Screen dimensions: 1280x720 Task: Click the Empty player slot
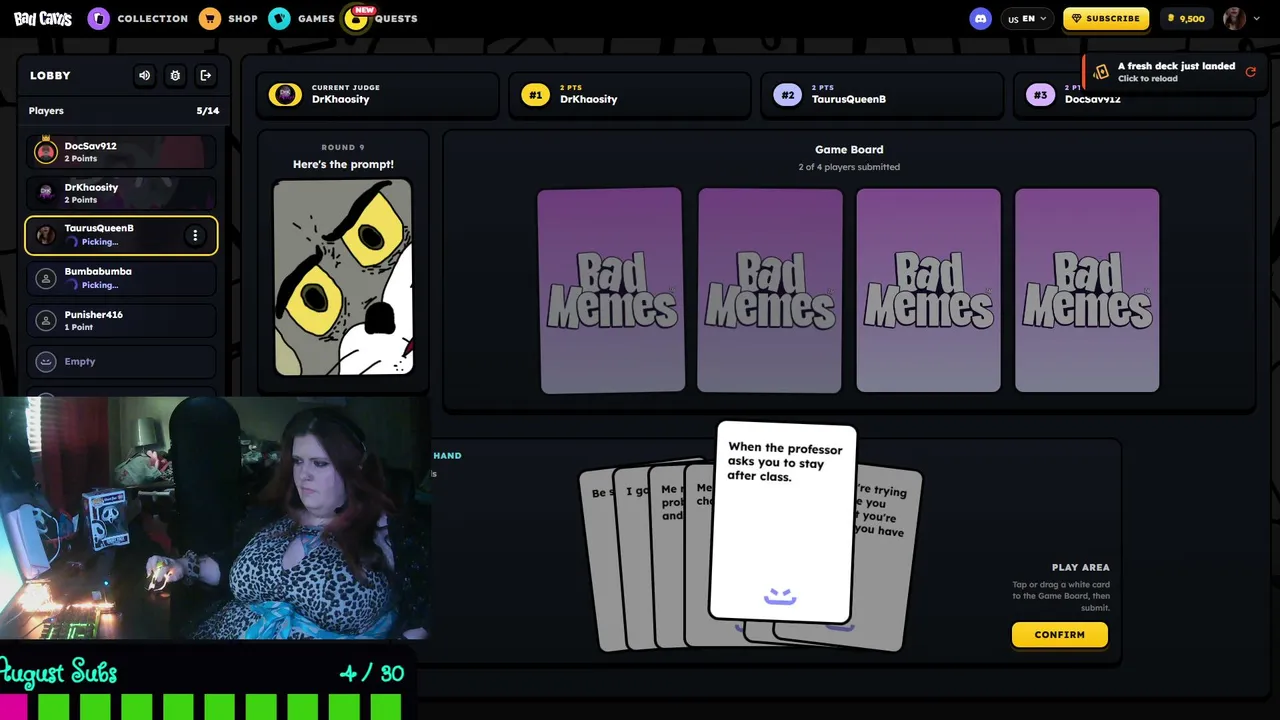coord(121,361)
